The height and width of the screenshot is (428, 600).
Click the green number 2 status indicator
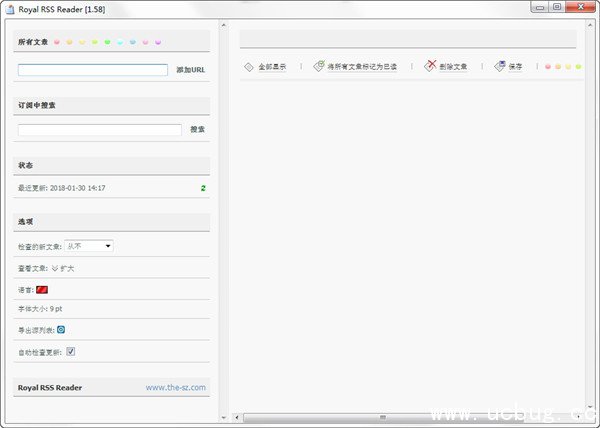203,188
